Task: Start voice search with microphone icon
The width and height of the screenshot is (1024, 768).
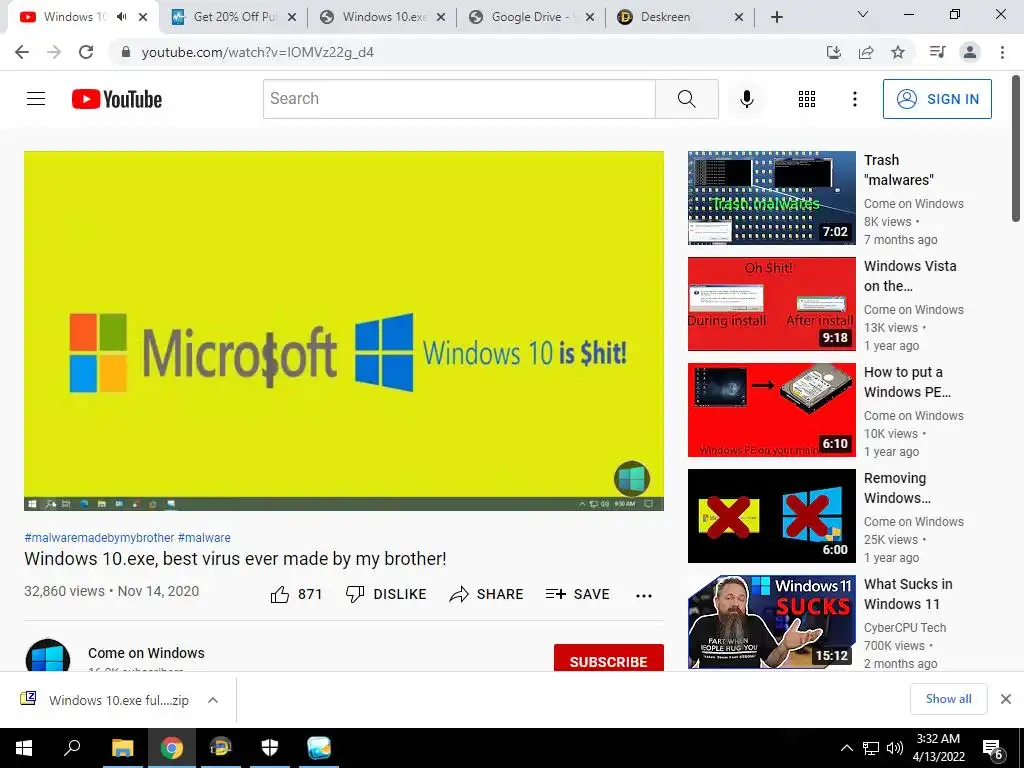Action: tap(747, 99)
